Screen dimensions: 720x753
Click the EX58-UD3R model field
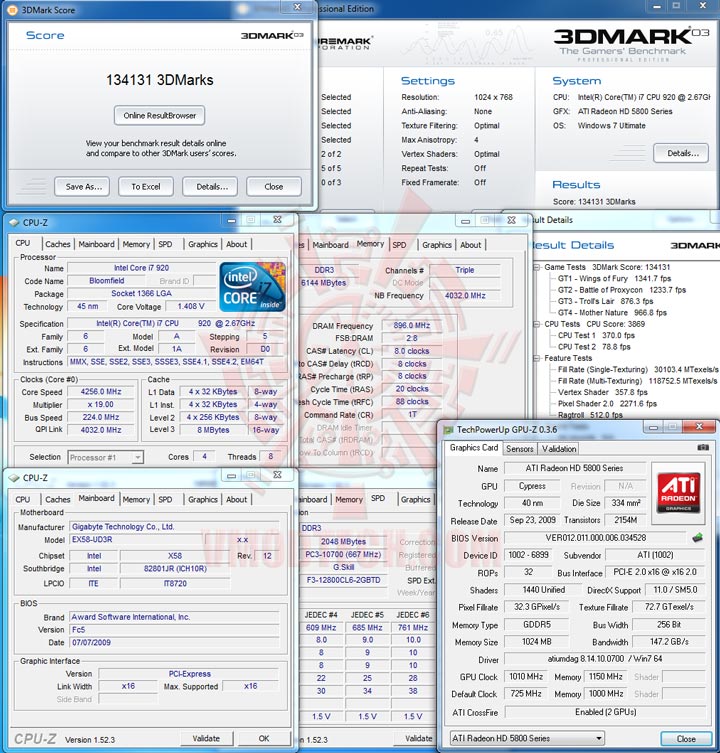tap(136, 540)
